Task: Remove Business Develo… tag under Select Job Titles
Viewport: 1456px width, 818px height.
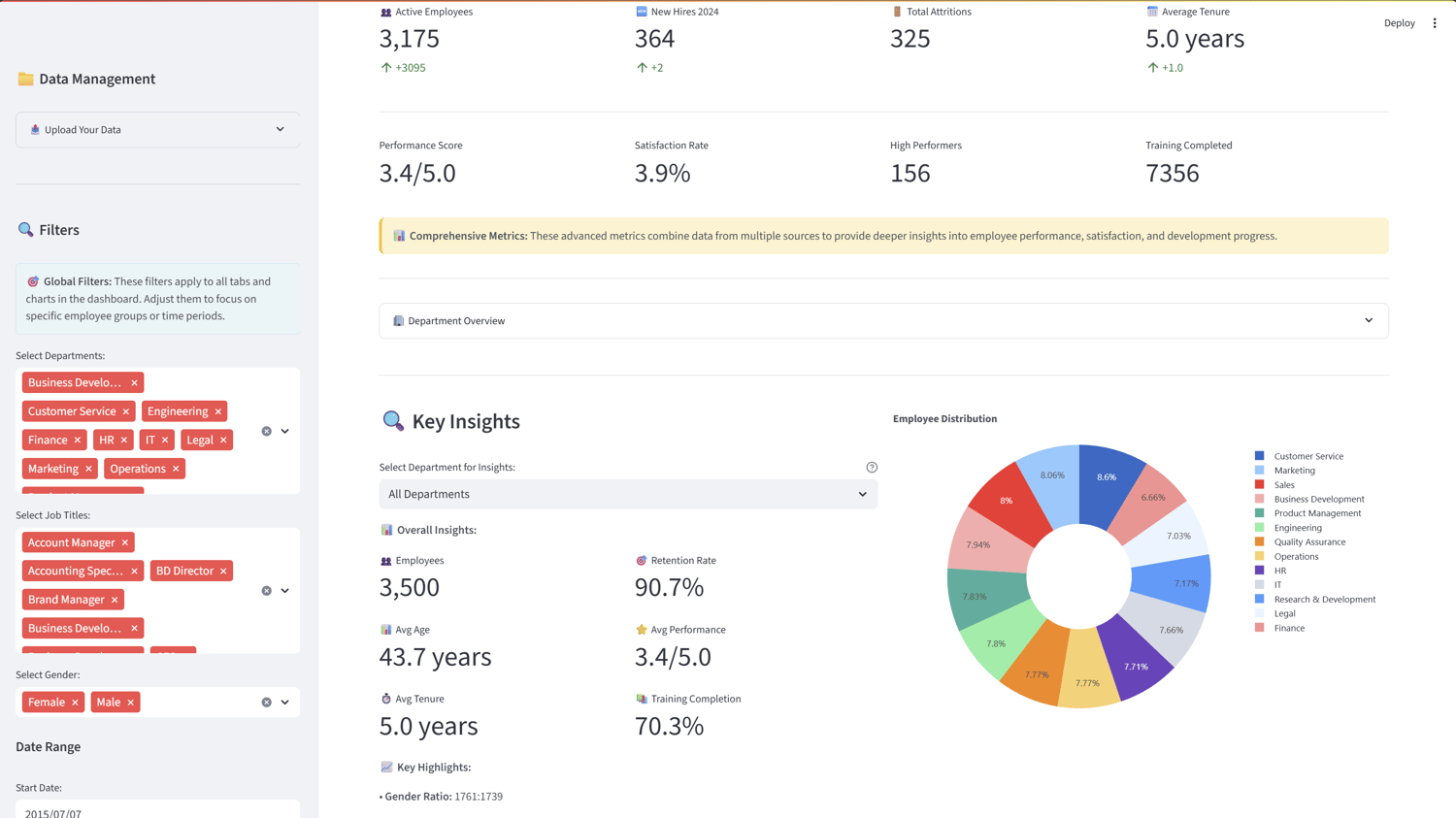Action: tap(135, 629)
